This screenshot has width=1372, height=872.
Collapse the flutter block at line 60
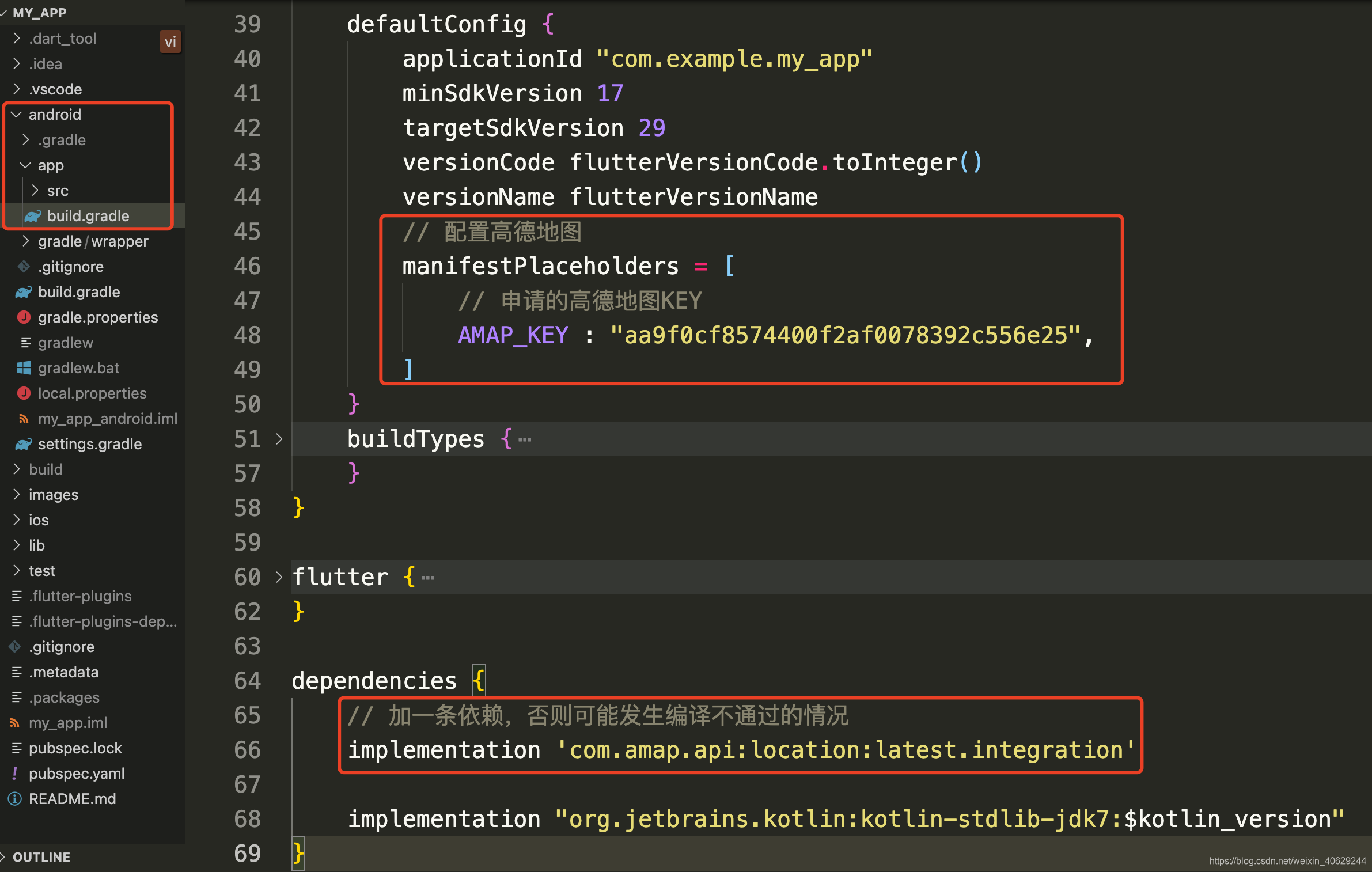[x=279, y=577]
